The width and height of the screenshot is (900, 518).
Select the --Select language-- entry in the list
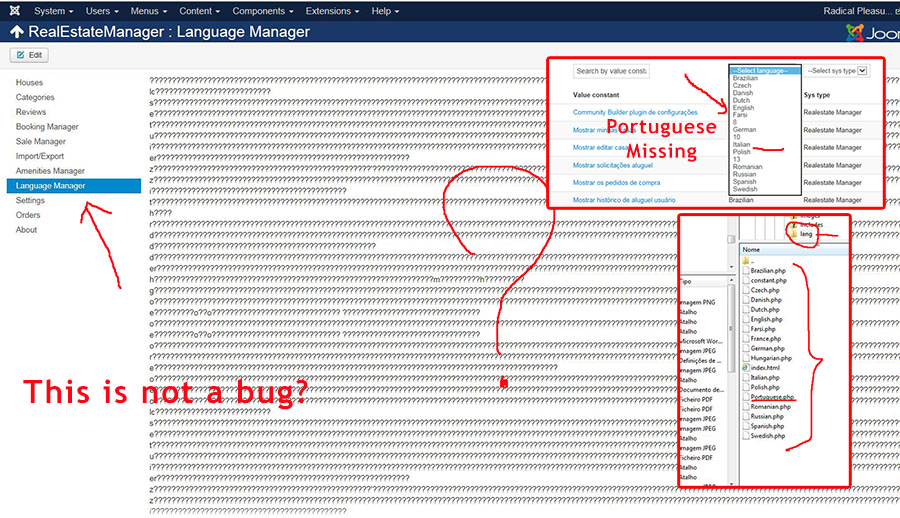765,70
